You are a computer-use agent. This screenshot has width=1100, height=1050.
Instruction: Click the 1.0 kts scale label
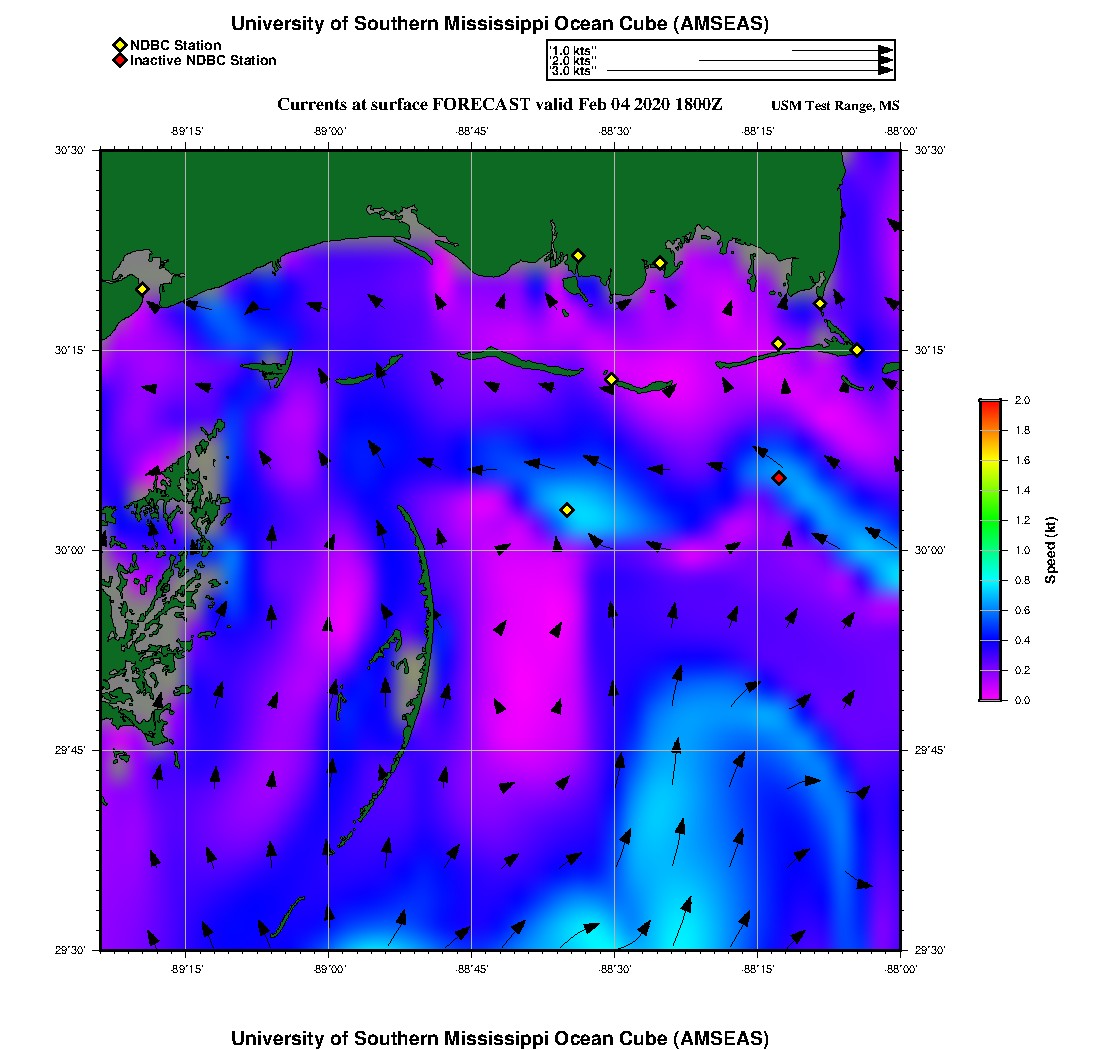[573, 50]
